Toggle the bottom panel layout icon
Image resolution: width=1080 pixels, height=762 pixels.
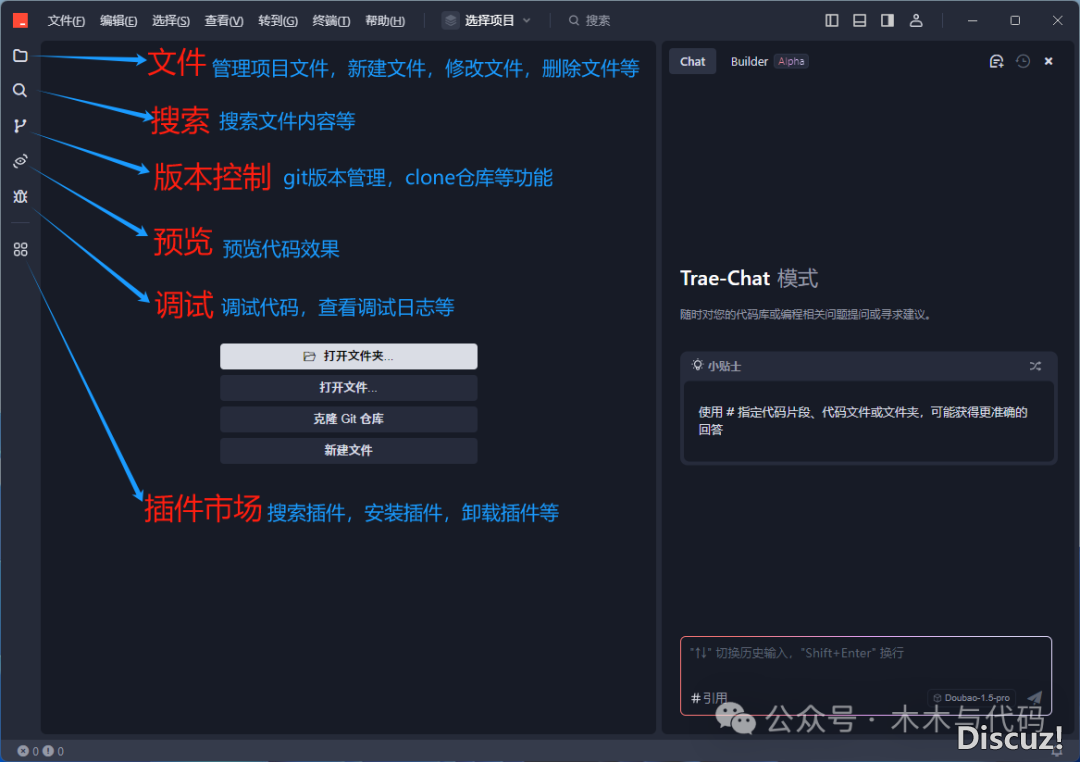[859, 21]
